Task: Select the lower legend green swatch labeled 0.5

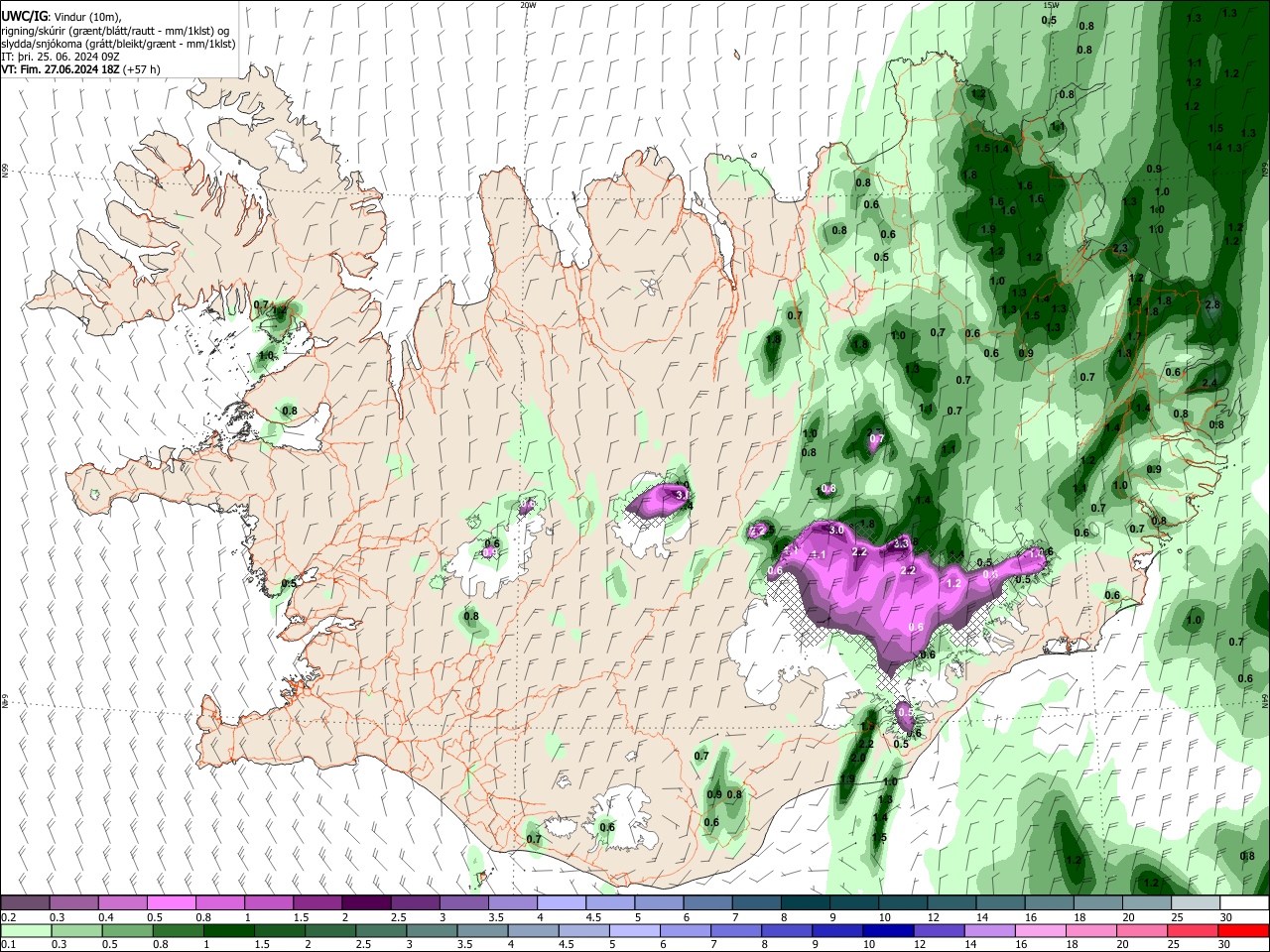Action: (127, 930)
